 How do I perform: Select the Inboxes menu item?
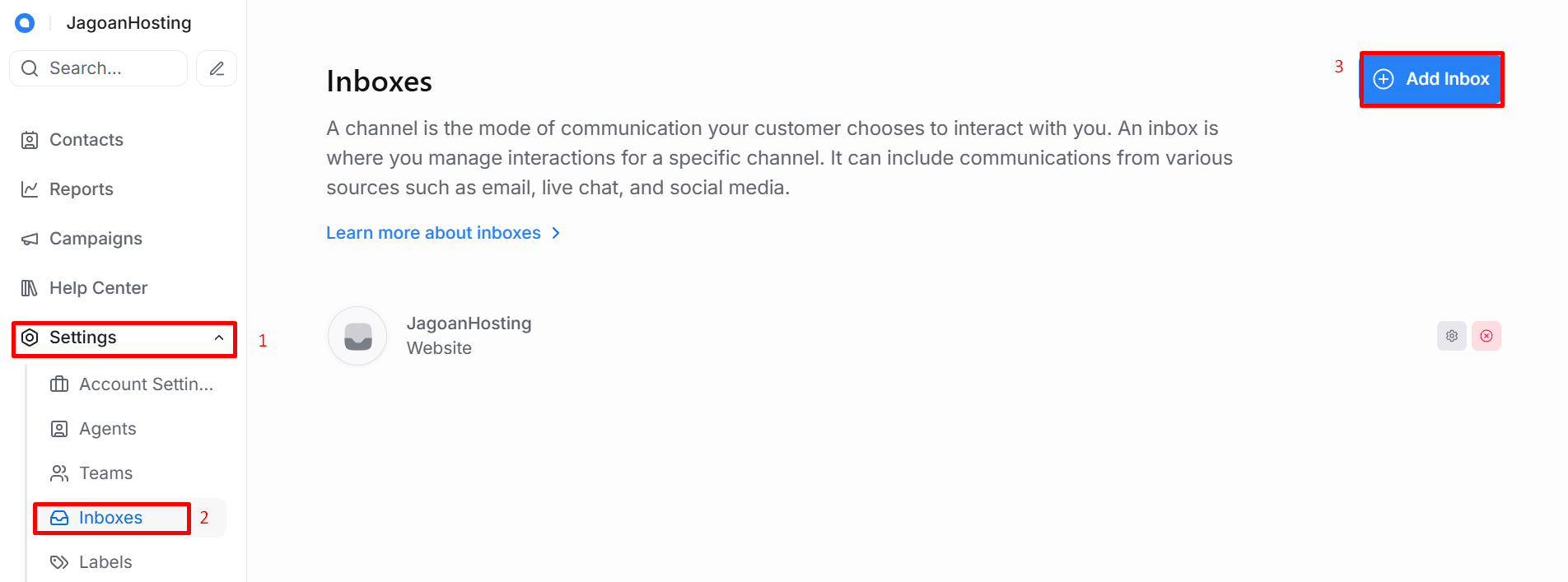112,518
